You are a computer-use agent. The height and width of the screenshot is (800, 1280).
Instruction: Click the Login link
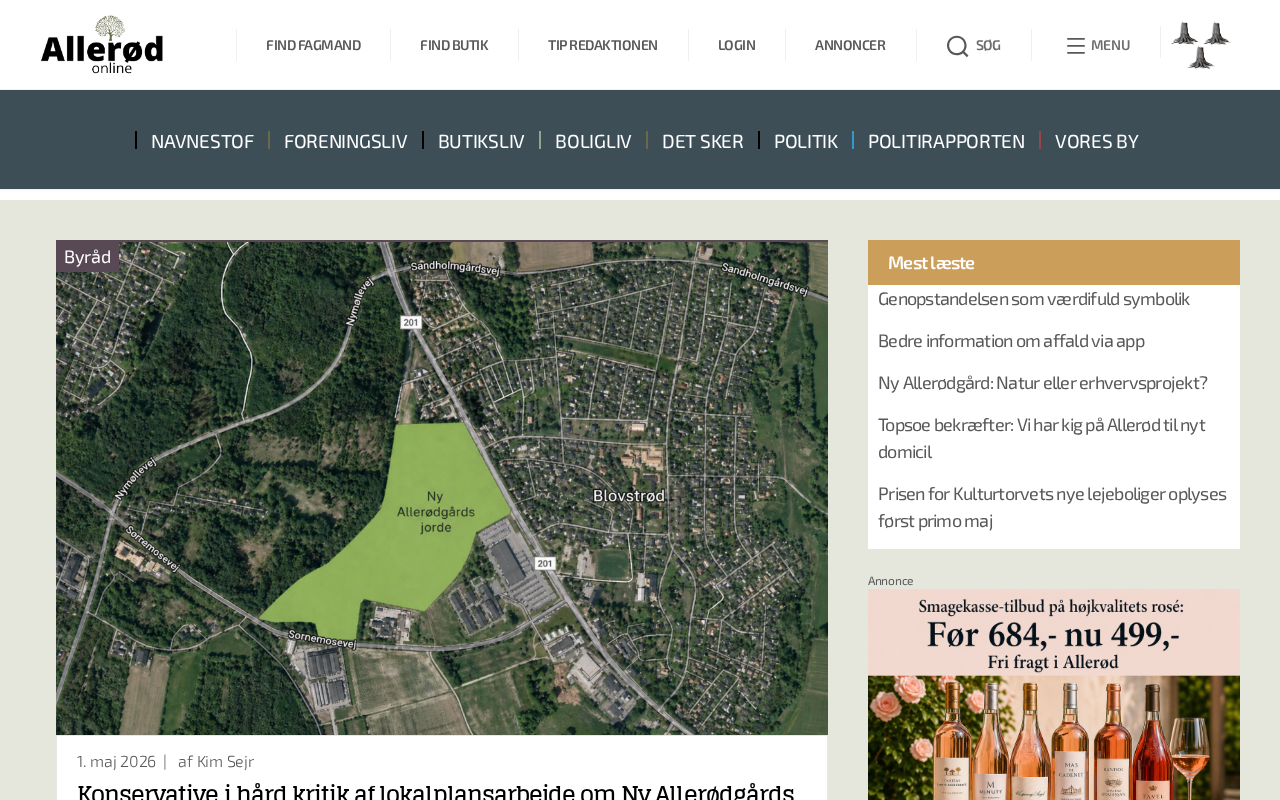click(737, 45)
